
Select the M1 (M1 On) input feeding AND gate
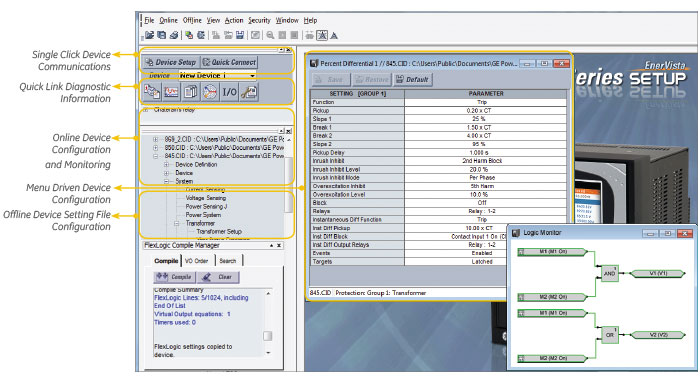(553, 252)
